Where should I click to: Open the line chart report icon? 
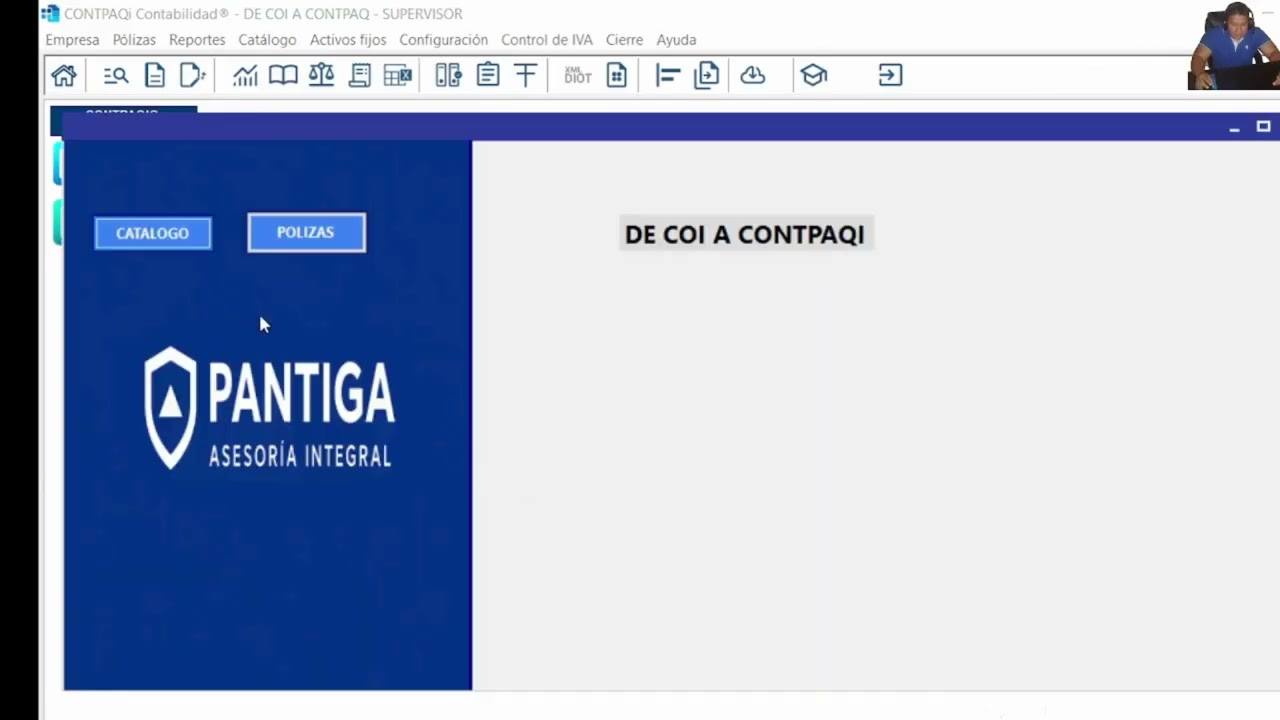click(245, 75)
